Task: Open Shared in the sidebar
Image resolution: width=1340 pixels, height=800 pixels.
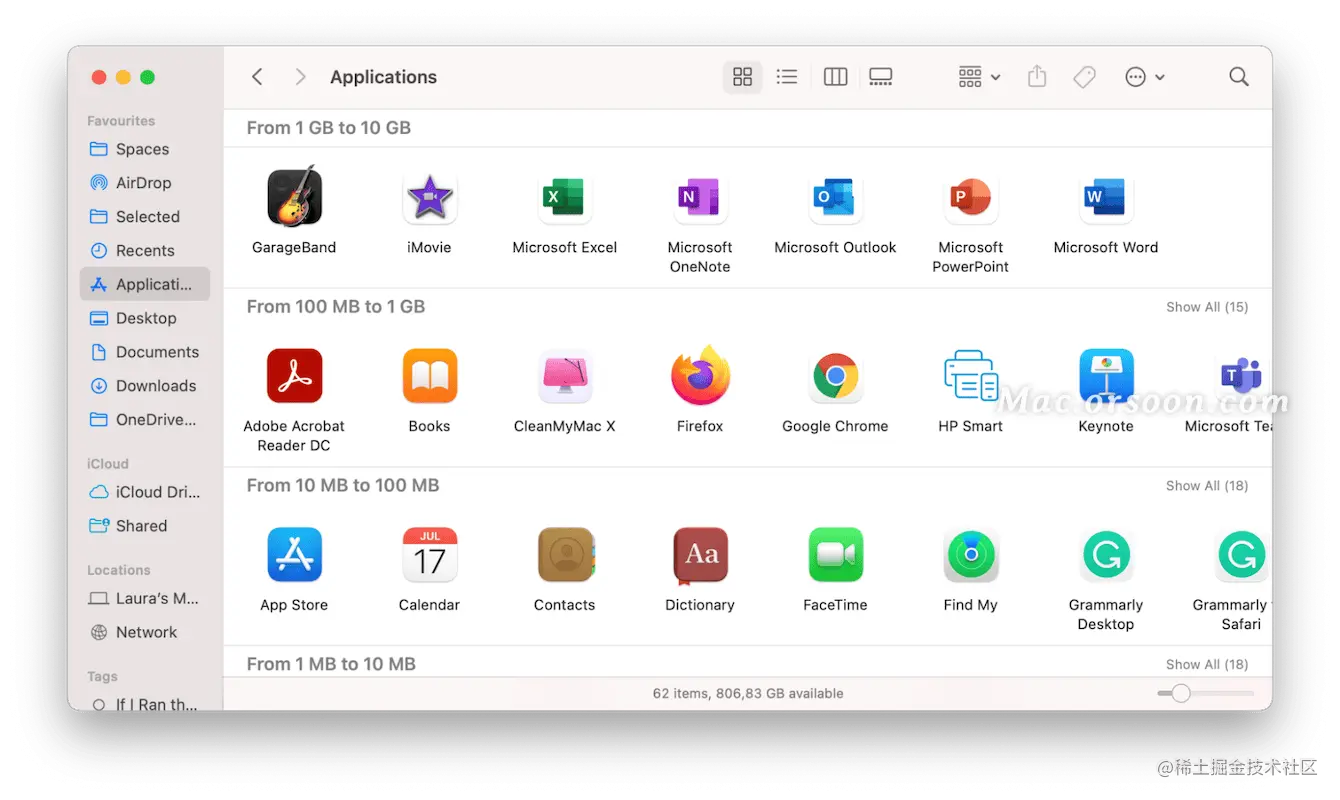Action: click(x=145, y=526)
